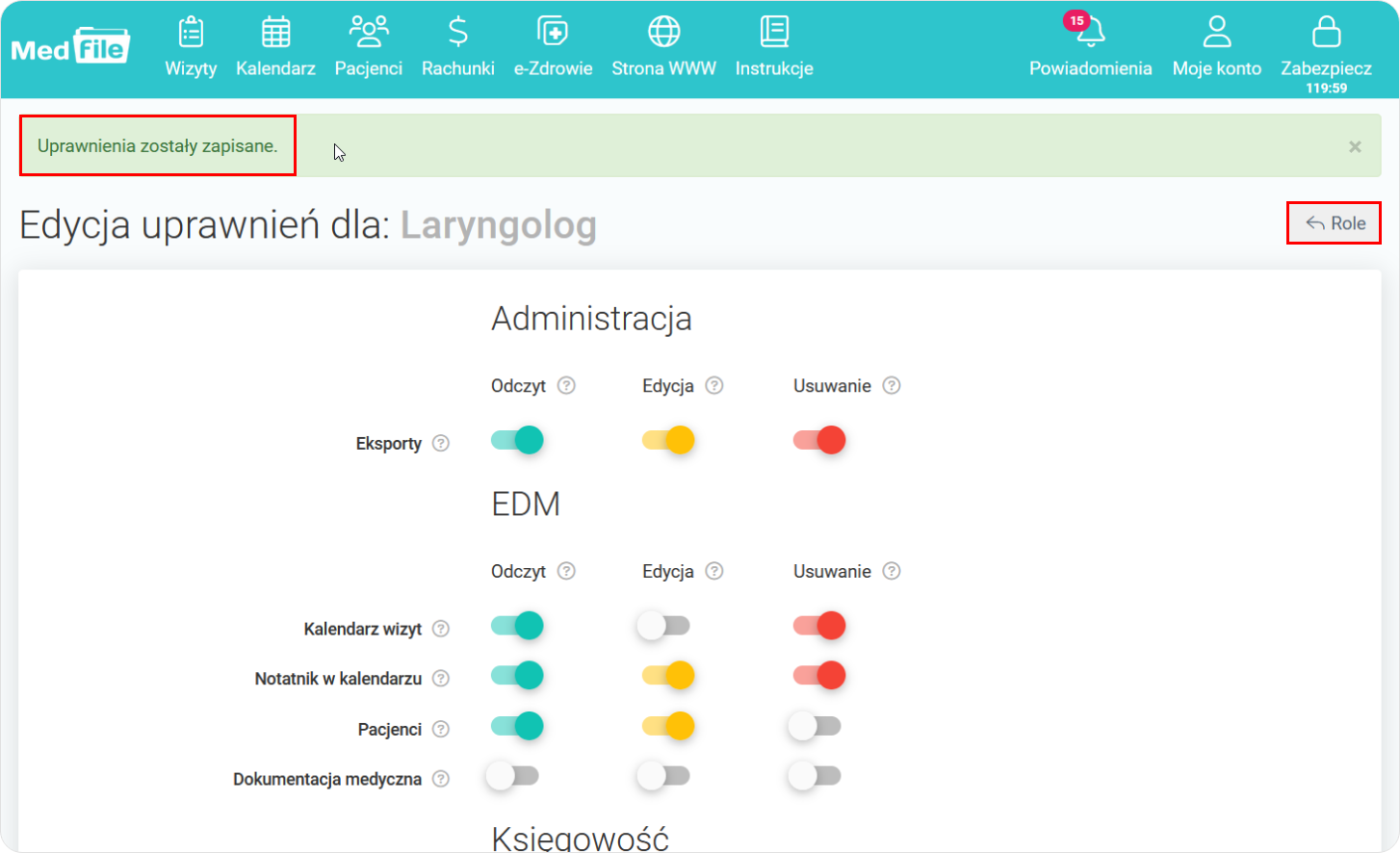Open the Moje konto account menu
Screen dimensions: 1400x853
1216,46
